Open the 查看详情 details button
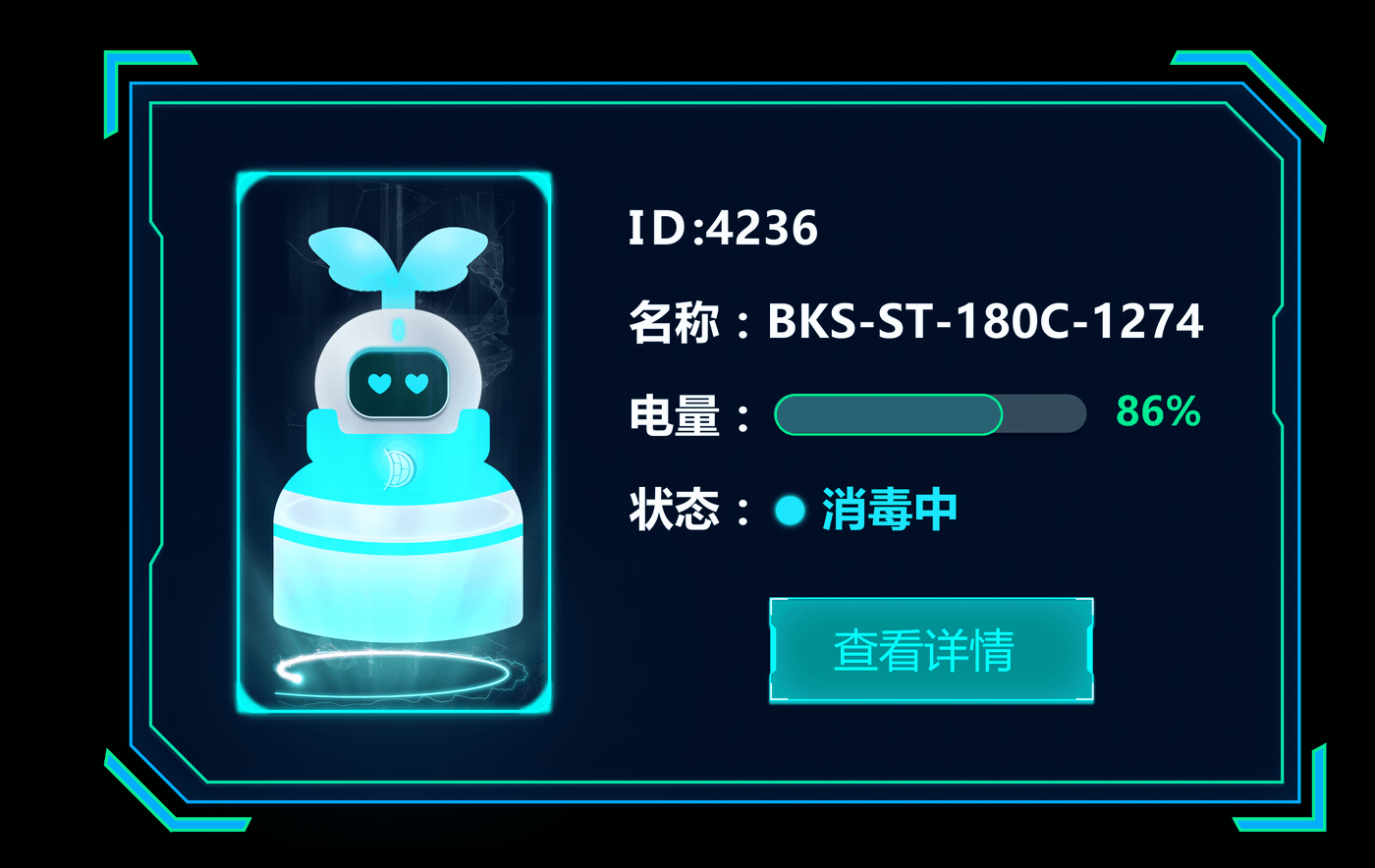1375x868 pixels. point(931,650)
